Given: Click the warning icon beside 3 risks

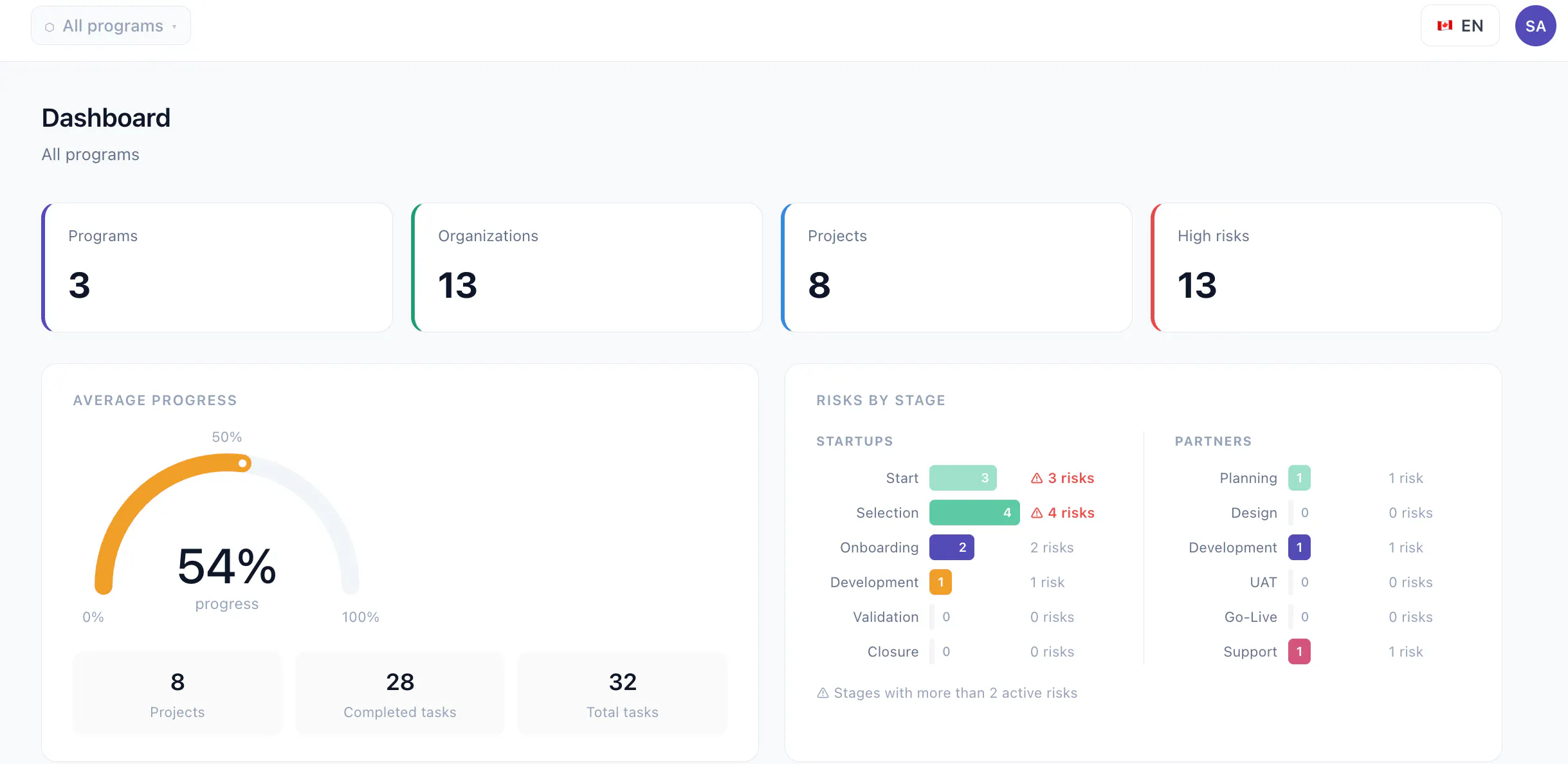Looking at the screenshot, I should click(x=1037, y=478).
